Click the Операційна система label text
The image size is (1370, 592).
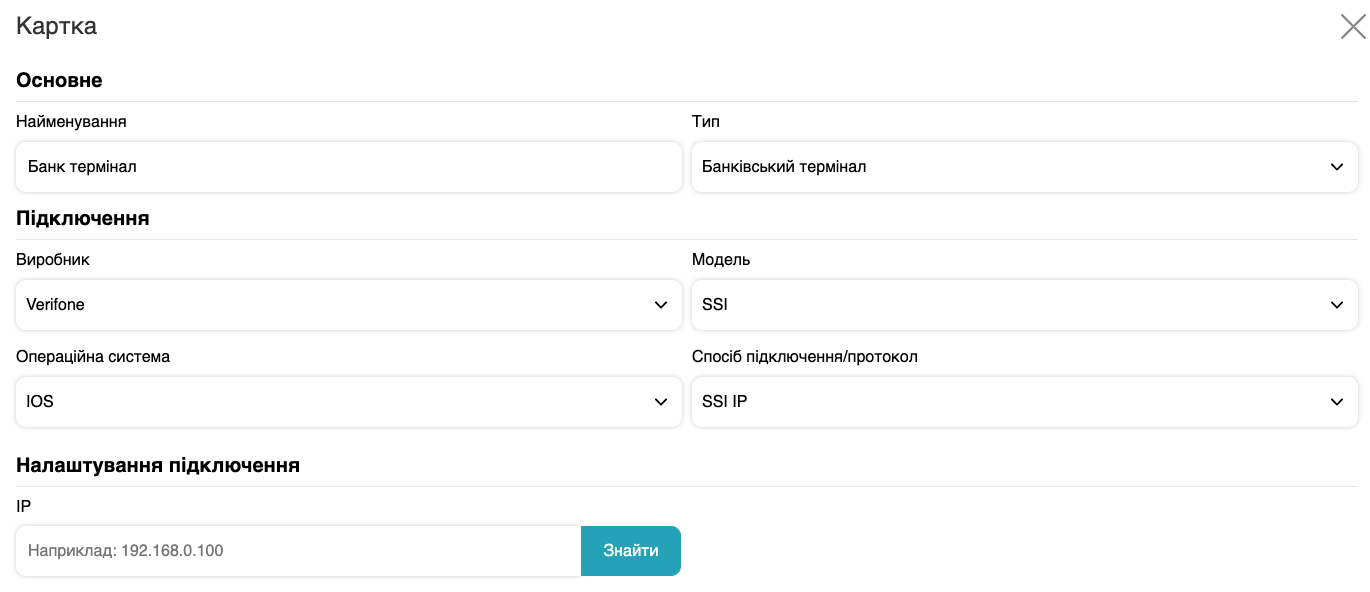coord(93,357)
